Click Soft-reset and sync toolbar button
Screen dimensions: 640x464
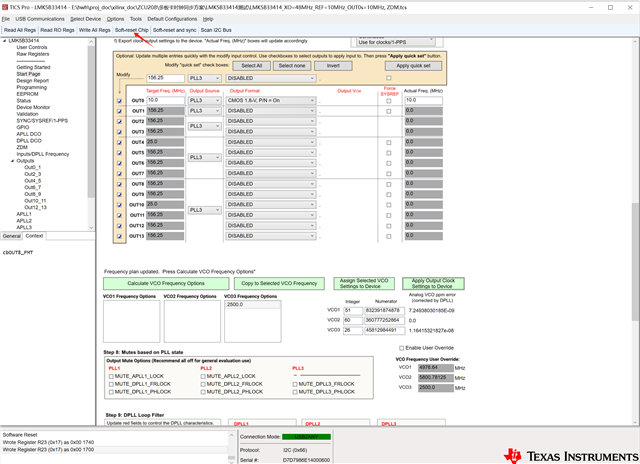(x=175, y=30)
